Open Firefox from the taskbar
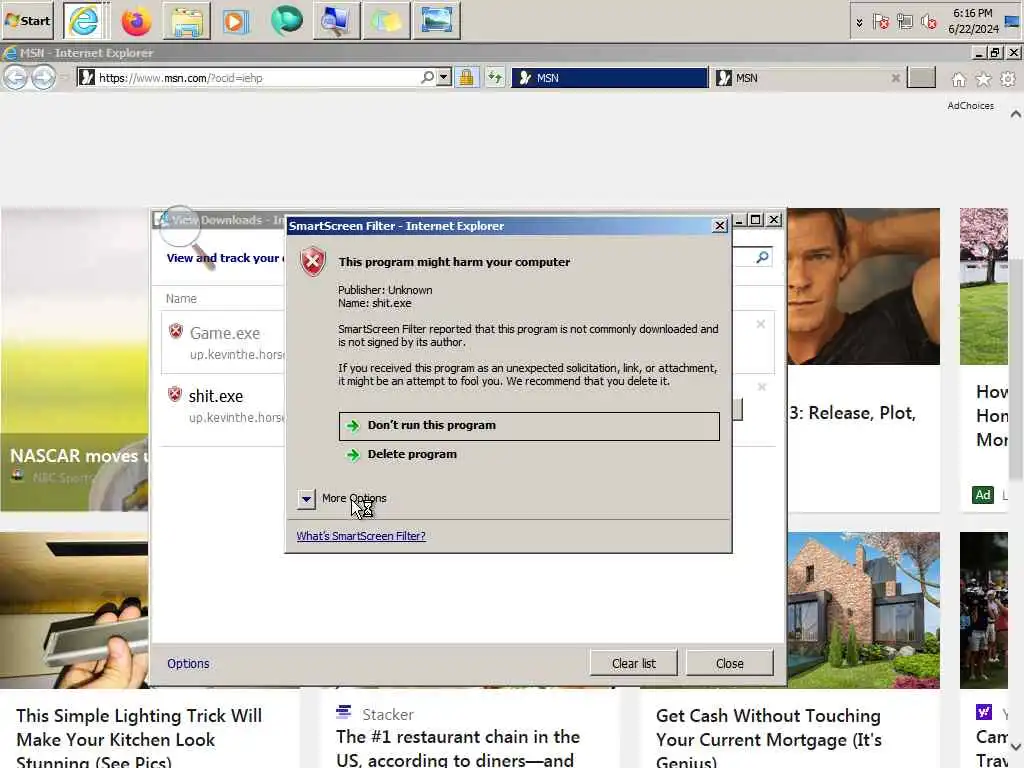 [x=136, y=21]
